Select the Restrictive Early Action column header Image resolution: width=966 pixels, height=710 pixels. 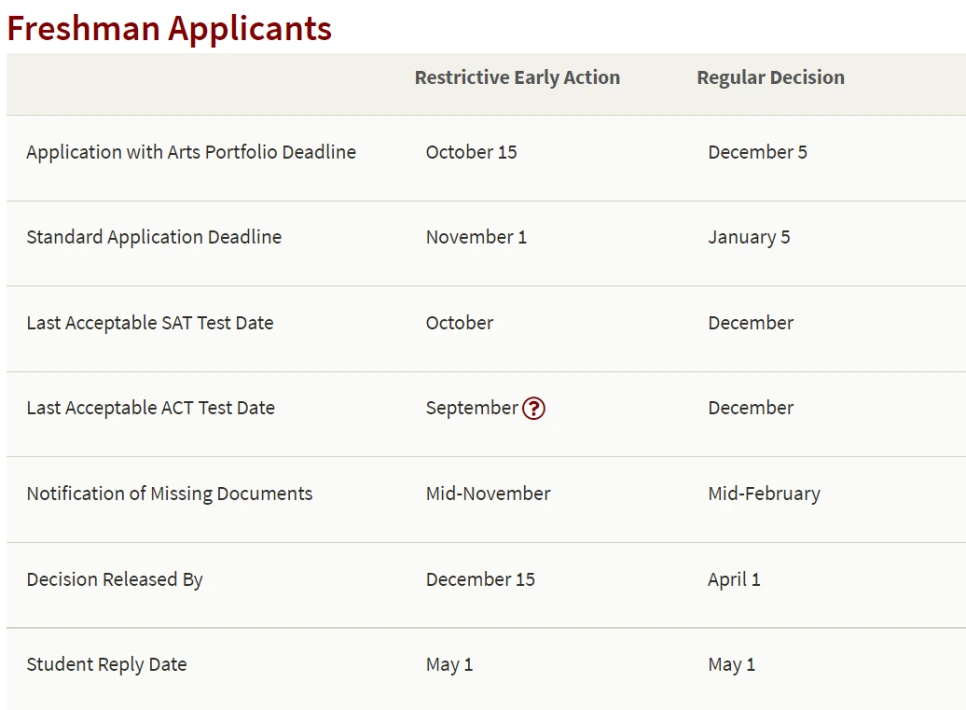(x=517, y=78)
